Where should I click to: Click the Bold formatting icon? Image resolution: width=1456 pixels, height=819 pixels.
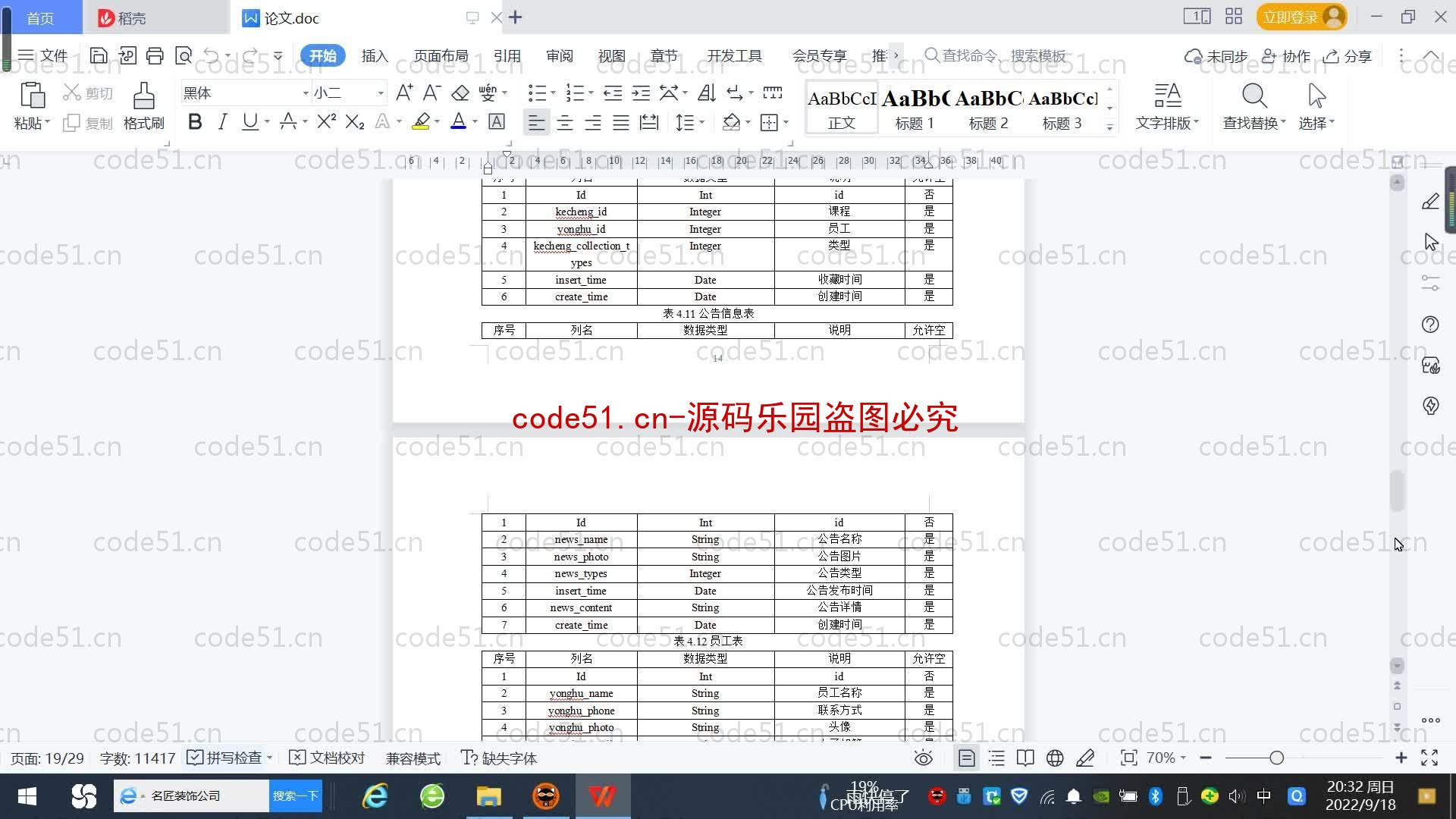coord(195,122)
